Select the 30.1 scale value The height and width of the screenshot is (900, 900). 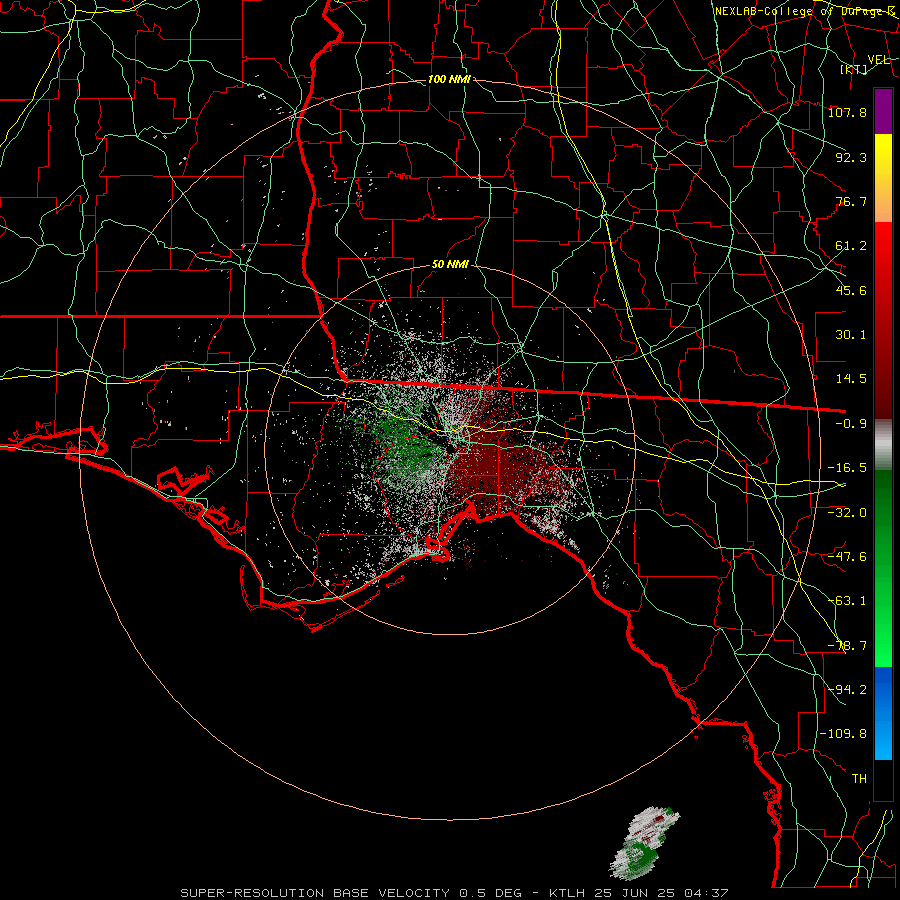(851, 335)
